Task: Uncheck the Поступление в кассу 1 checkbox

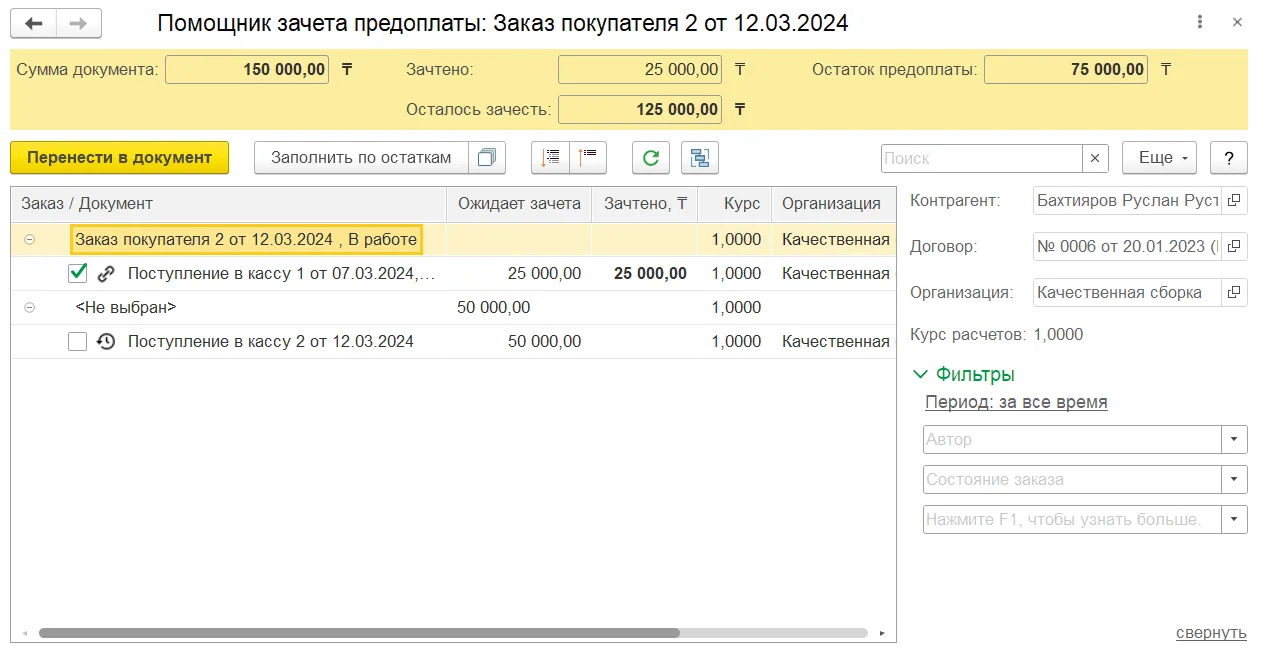Action: 77,273
